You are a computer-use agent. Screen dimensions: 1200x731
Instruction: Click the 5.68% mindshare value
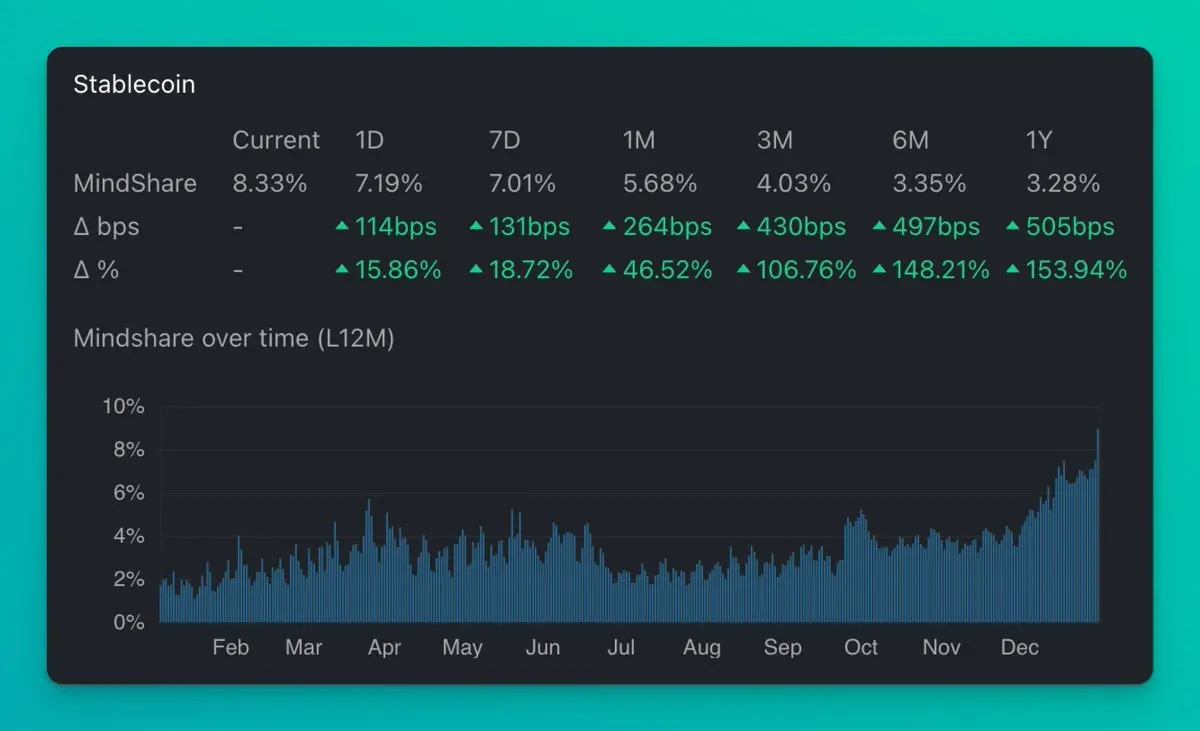pyautogui.click(x=660, y=183)
